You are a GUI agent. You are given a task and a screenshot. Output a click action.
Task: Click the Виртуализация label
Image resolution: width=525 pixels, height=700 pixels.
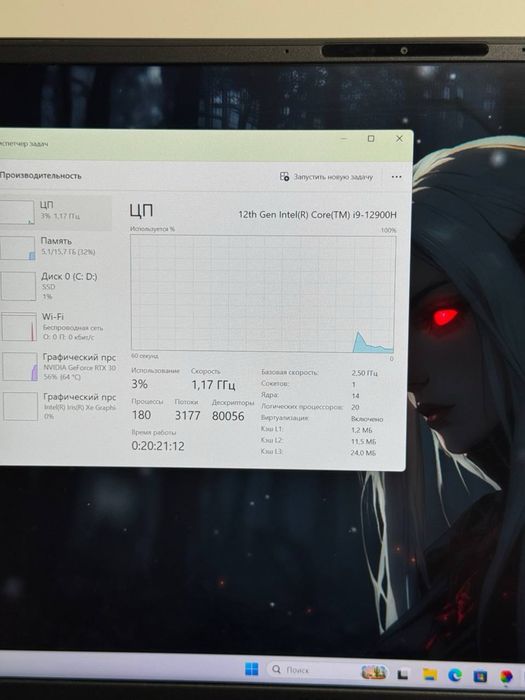pos(284,418)
